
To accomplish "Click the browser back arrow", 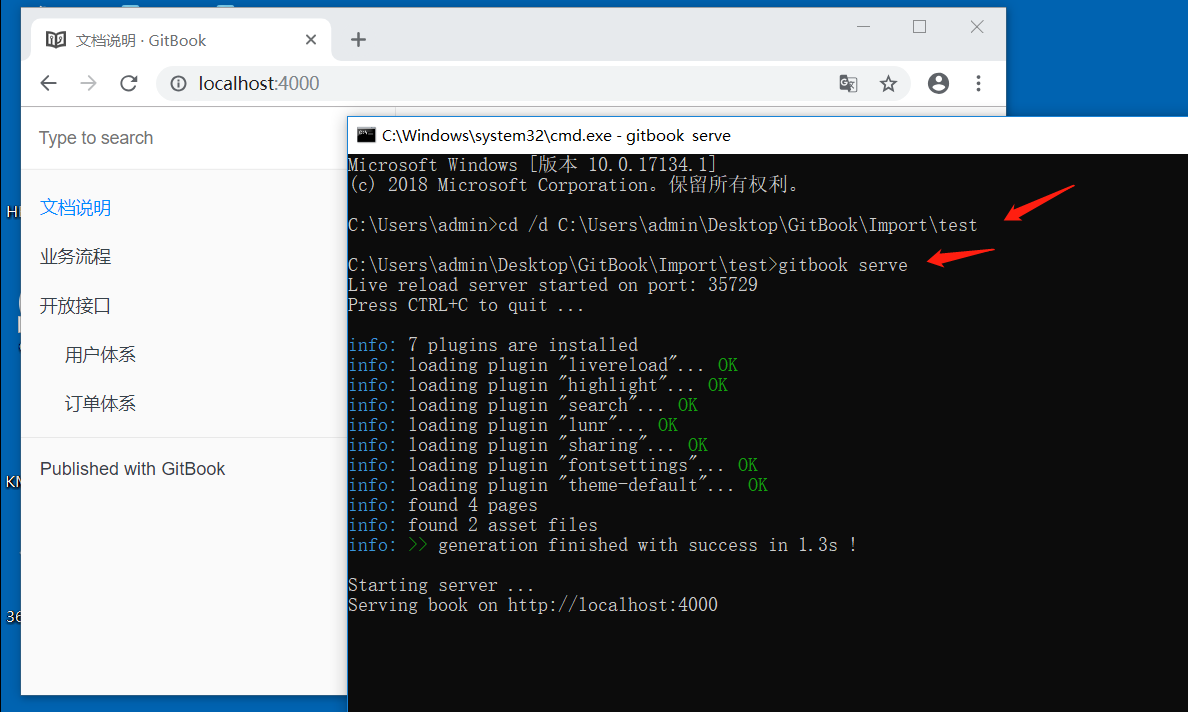I will [x=48, y=83].
